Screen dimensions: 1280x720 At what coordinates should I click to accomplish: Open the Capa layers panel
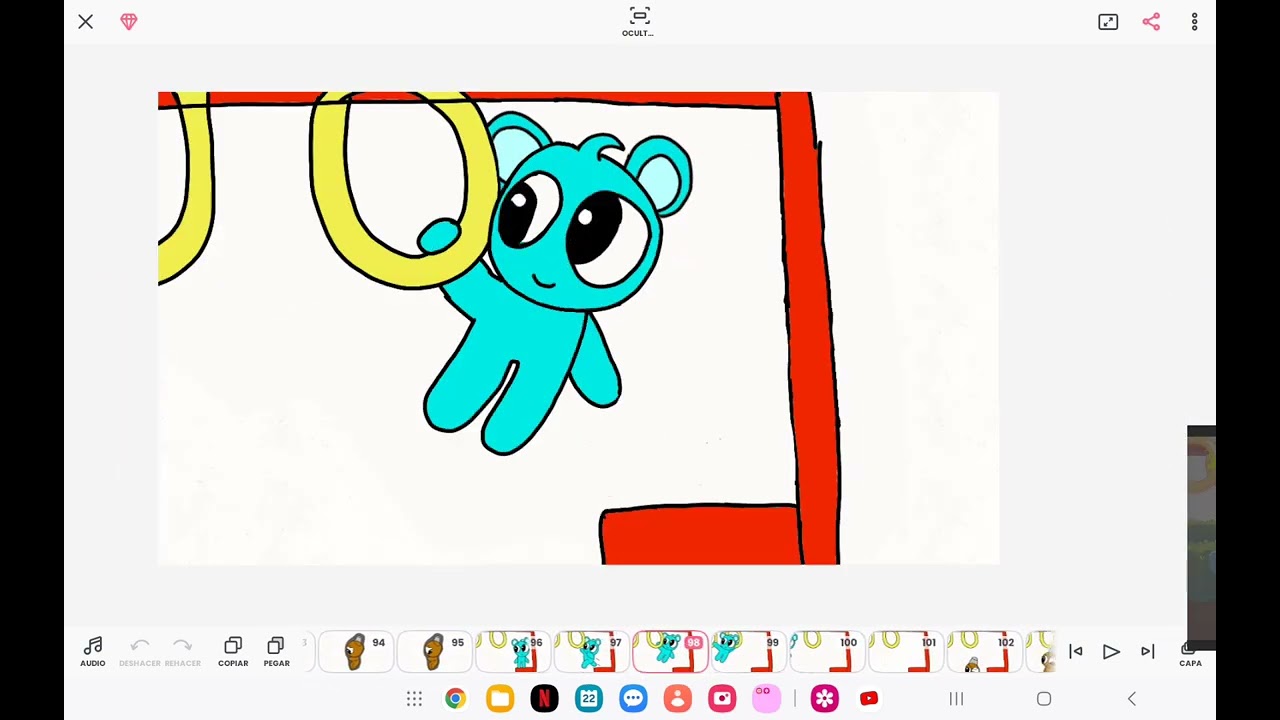click(x=1190, y=653)
